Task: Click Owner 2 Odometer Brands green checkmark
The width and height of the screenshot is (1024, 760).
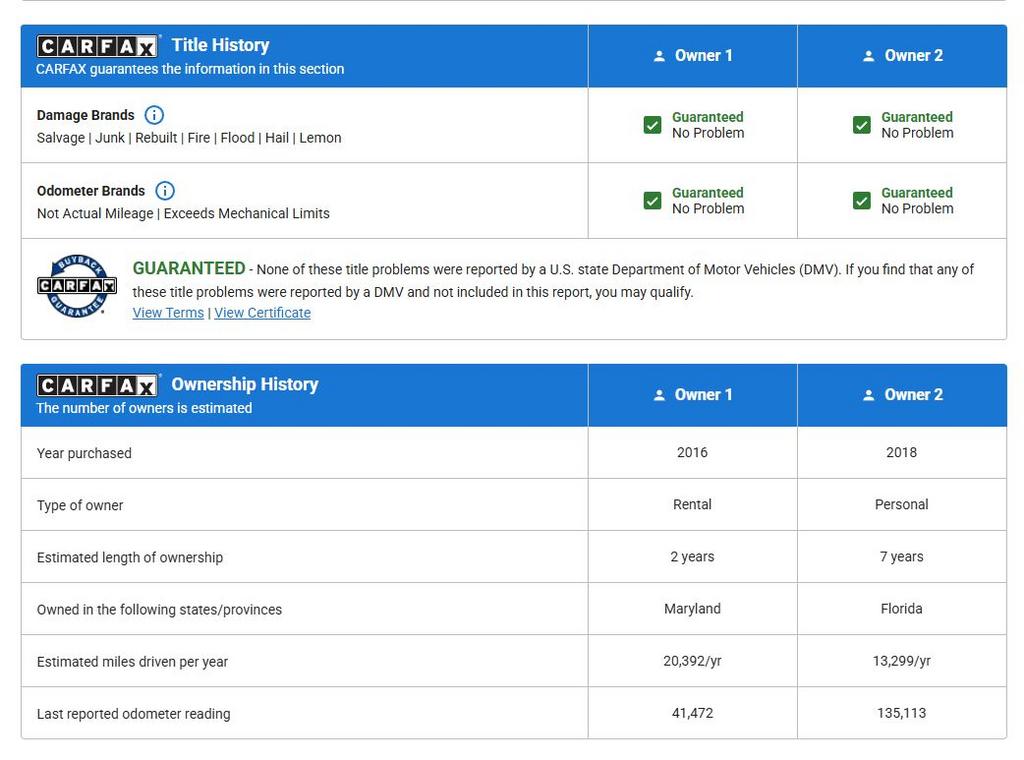Action: [x=861, y=201]
